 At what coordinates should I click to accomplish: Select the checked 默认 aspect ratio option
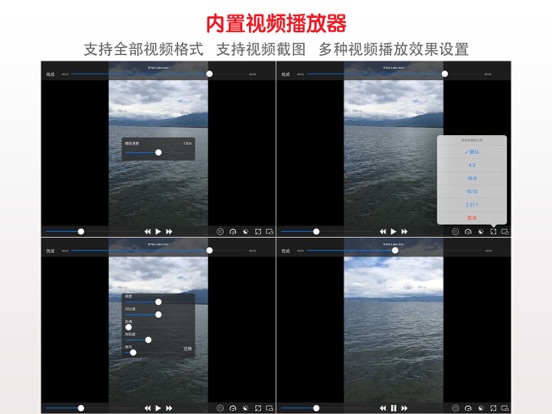[x=472, y=152]
